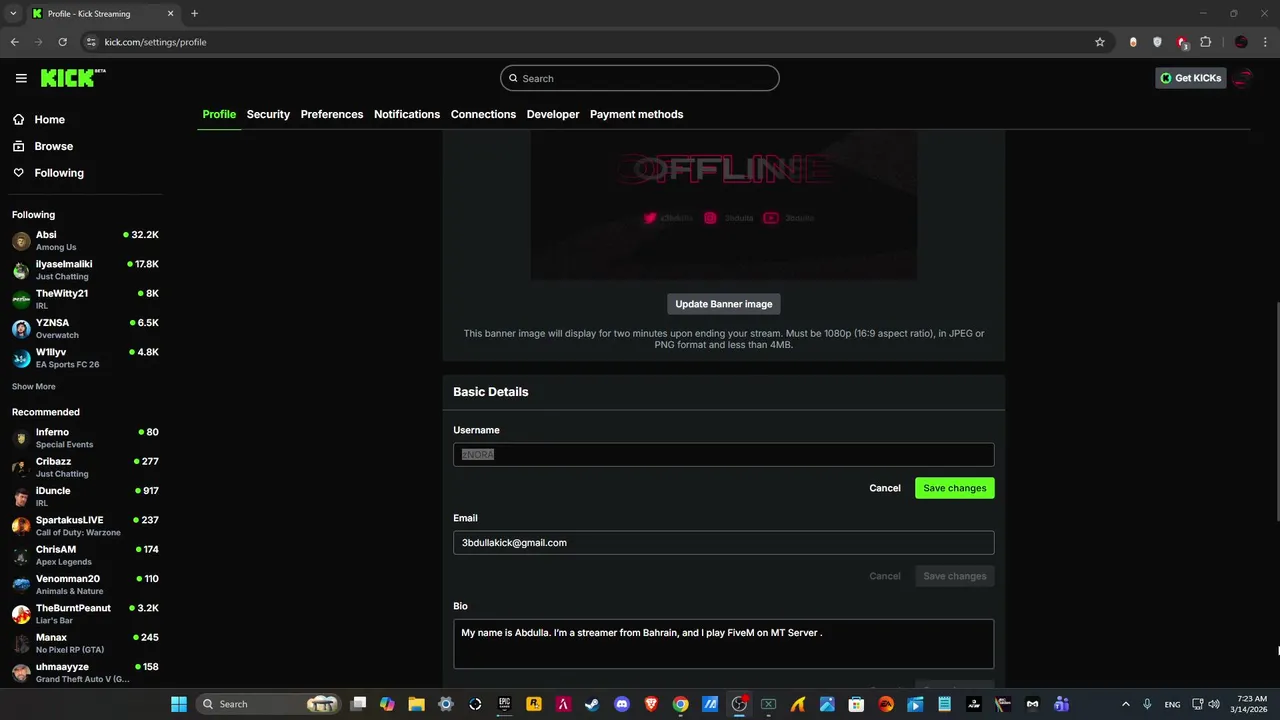The image size is (1280, 720).
Task: Click the browser address bar URL
Action: point(155,42)
